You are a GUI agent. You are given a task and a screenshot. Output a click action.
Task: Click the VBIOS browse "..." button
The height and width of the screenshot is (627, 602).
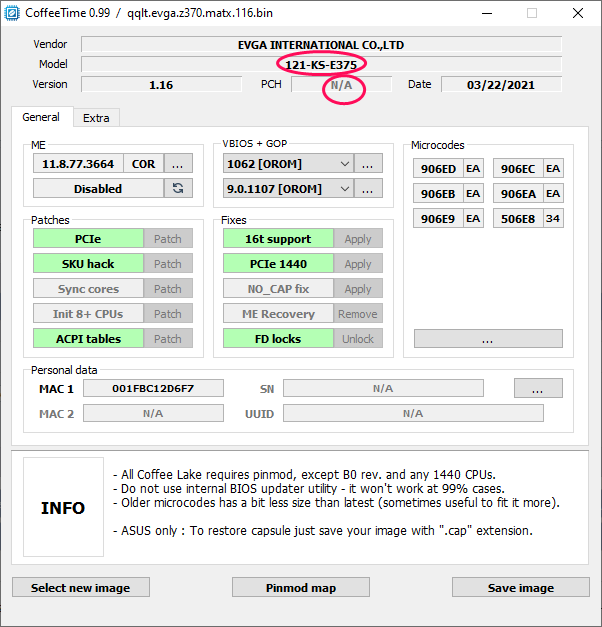click(x=368, y=164)
